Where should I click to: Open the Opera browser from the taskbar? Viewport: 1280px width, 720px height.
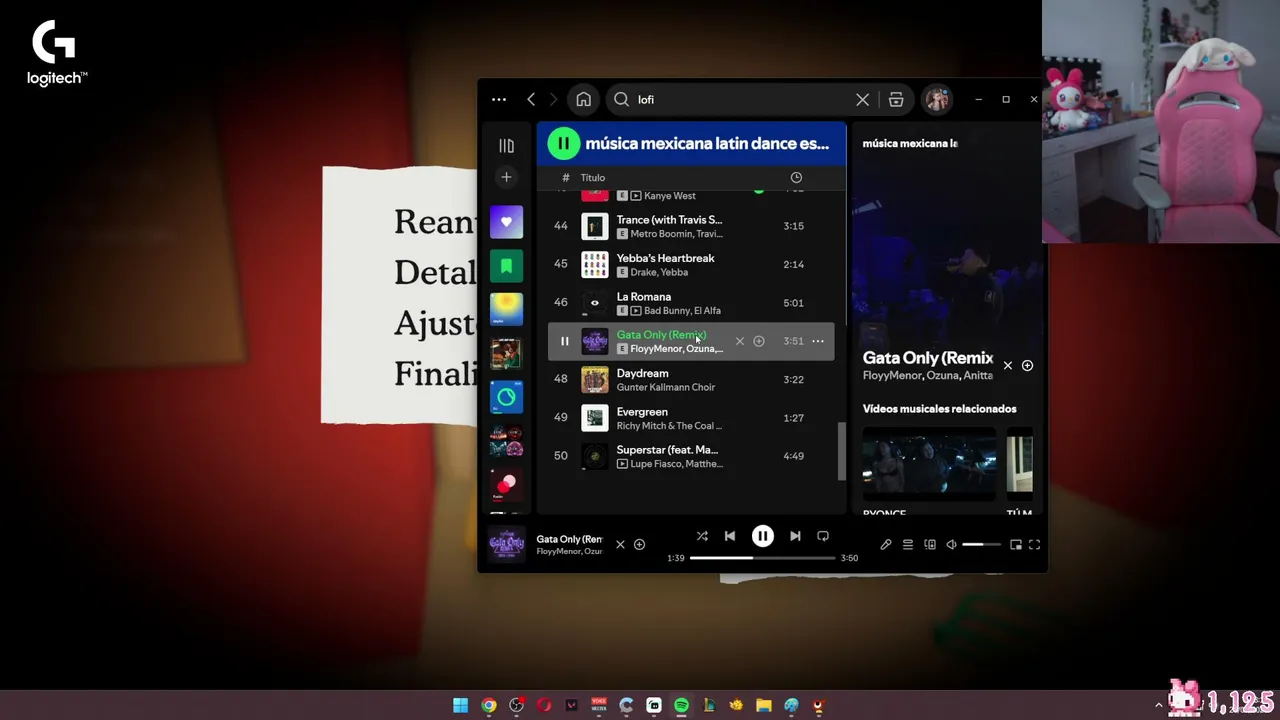[544, 705]
